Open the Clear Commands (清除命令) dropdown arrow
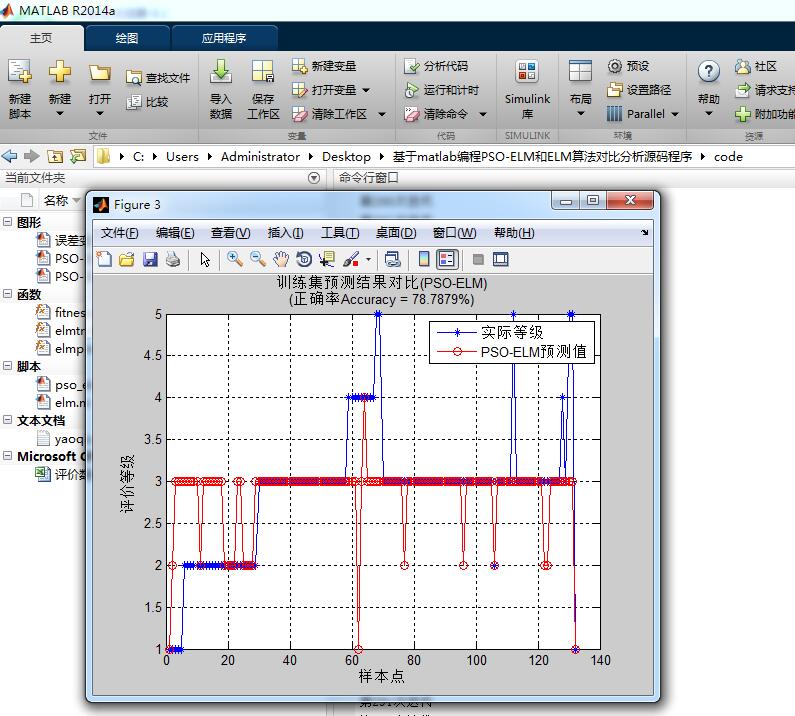This screenshot has height=716, width=795. click(x=483, y=114)
